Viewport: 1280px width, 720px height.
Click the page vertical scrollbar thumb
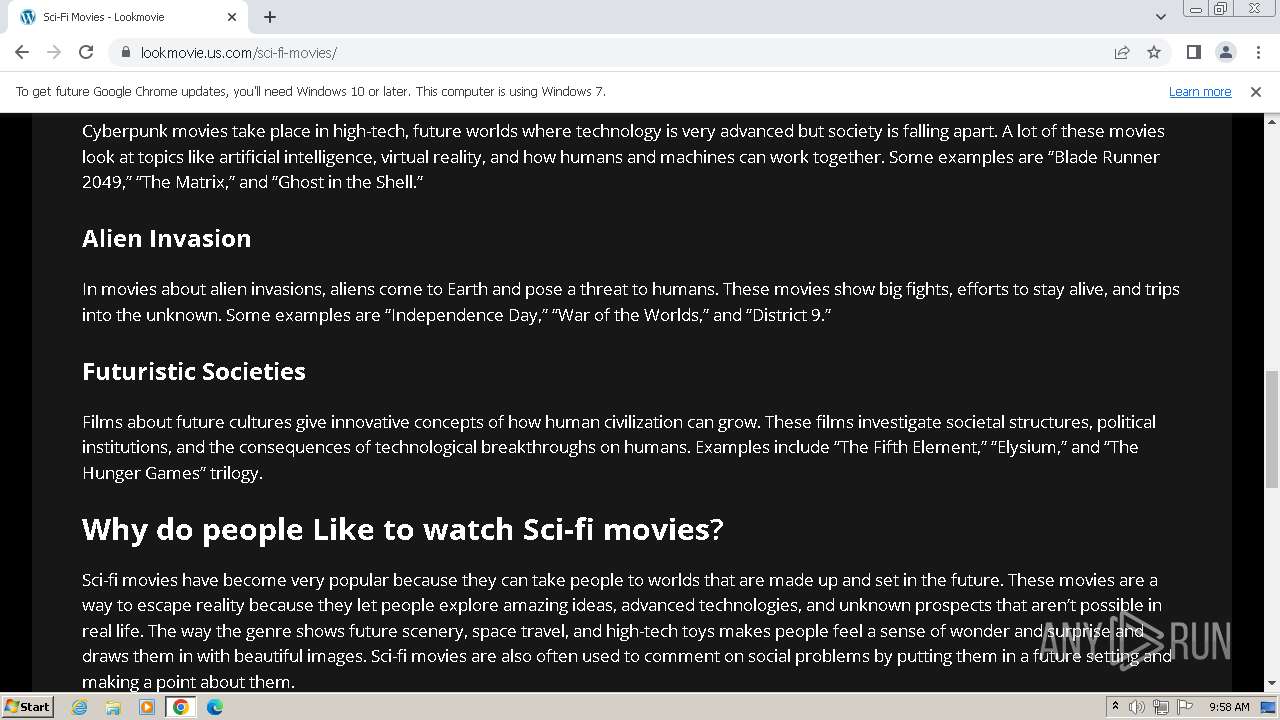click(x=1271, y=428)
